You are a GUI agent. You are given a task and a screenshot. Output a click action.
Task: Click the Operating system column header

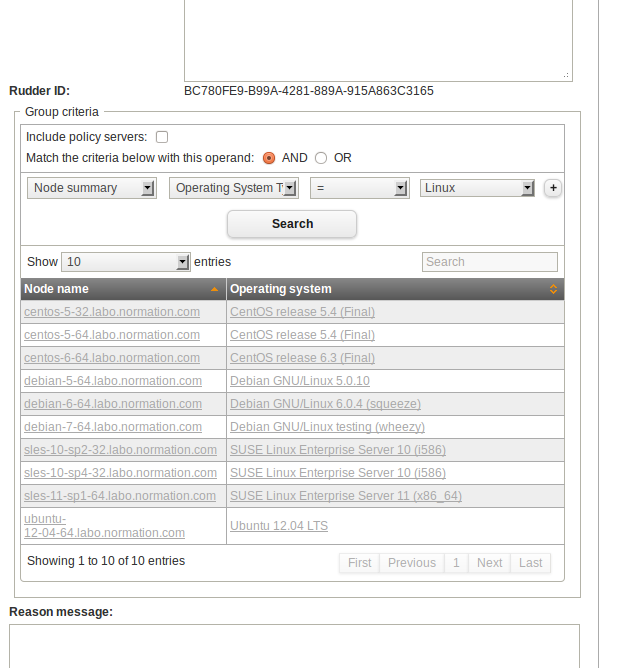point(395,289)
